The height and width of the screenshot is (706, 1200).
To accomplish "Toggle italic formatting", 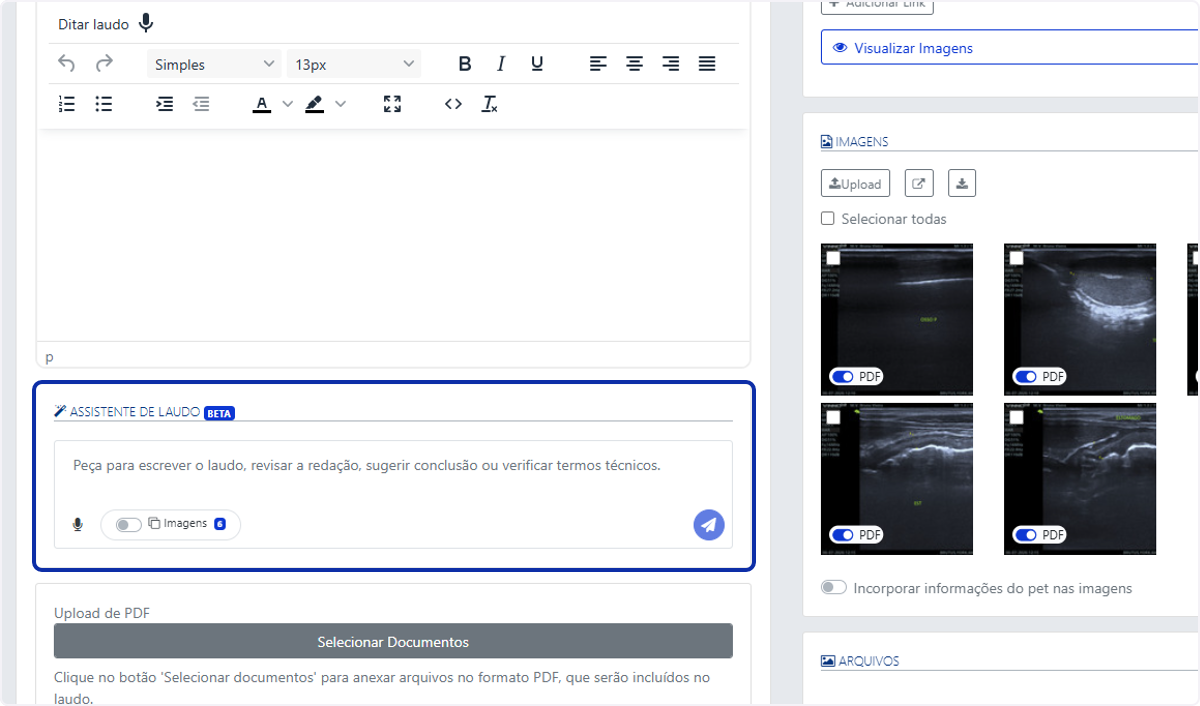I will pyautogui.click(x=501, y=64).
